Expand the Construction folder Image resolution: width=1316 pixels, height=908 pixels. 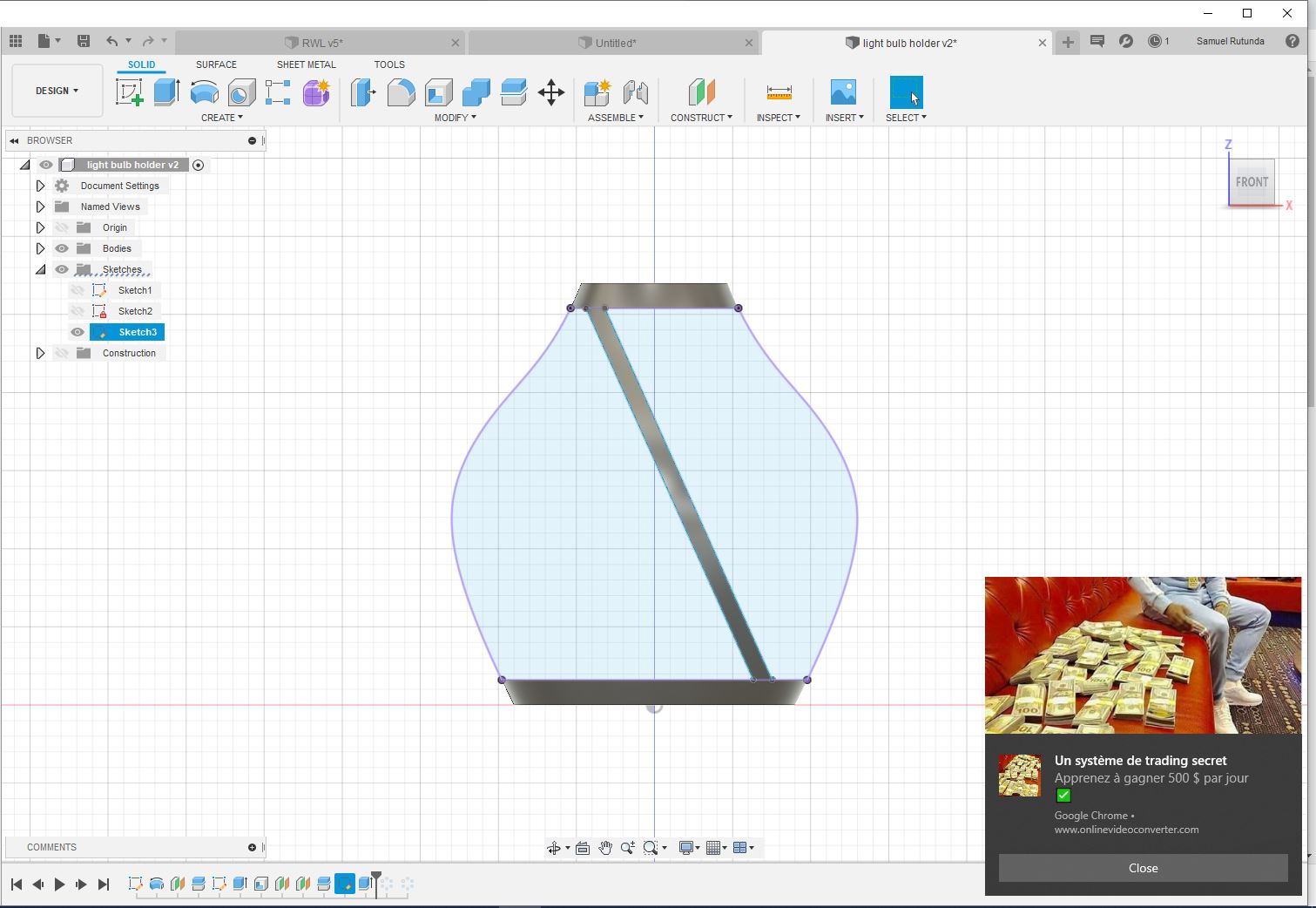(x=40, y=353)
